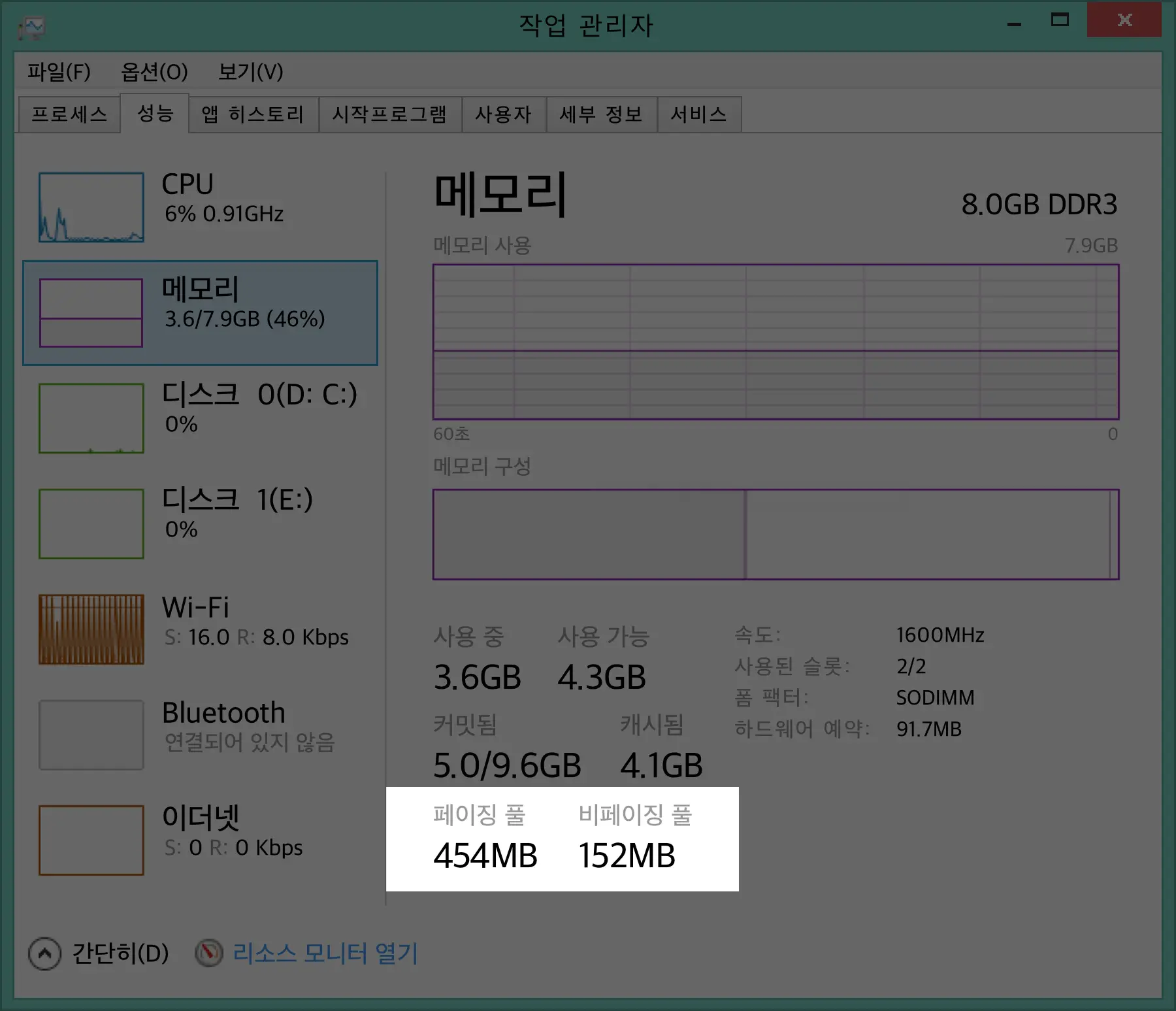Open the 세부 정보 tab
Viewport: 1176px width, 1011px height.
click(601, 114)
